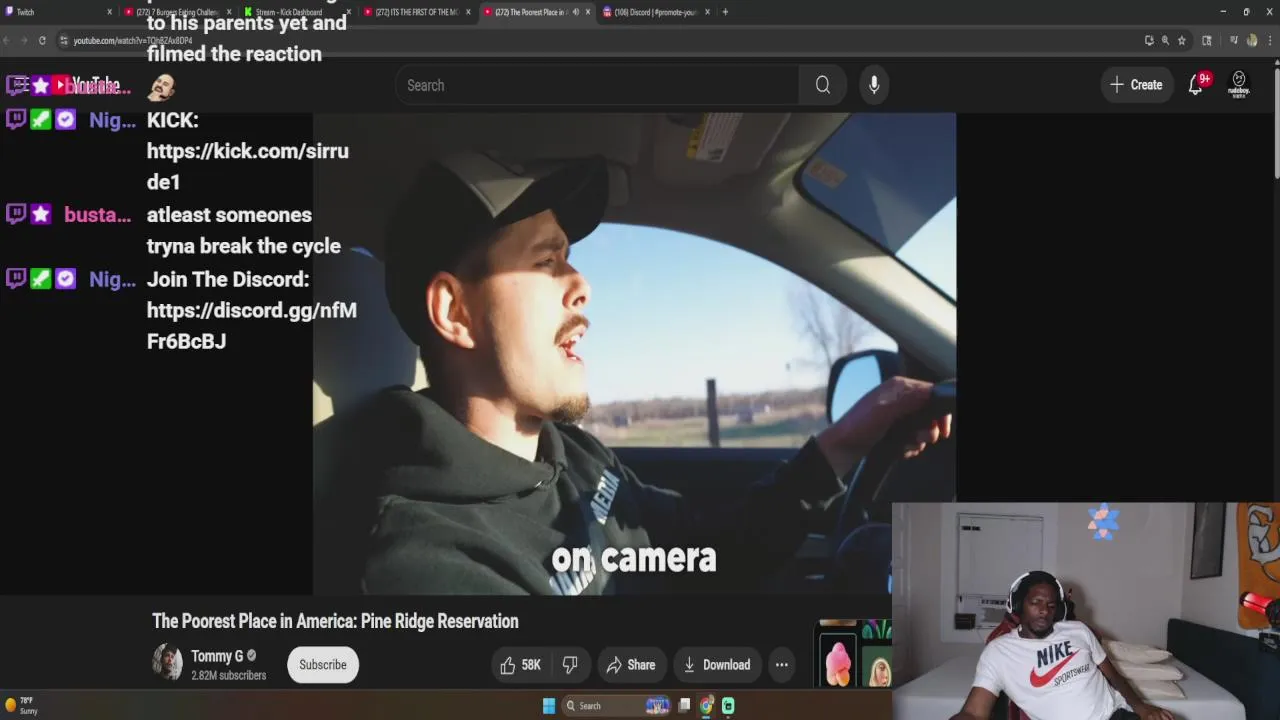Open the kick.com/sirrude1 chat link
Image resolution: width=1280 pixels, height=720 pixels.
248,166
